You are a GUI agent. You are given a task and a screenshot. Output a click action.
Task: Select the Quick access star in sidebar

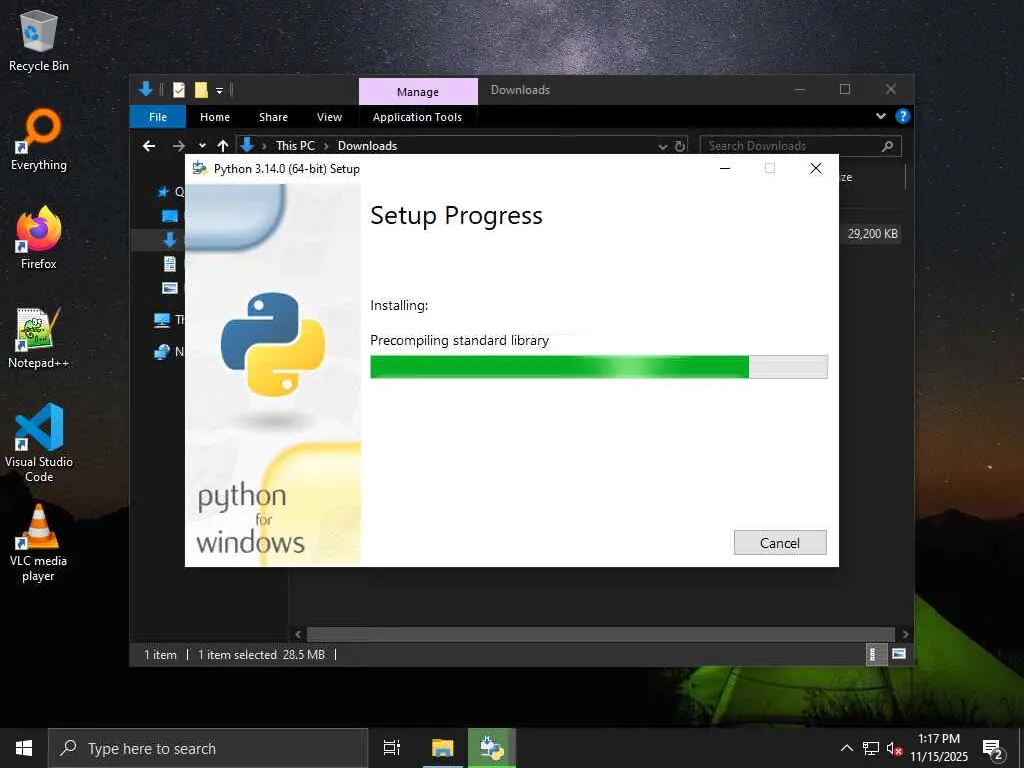click(x=163, y=191)
